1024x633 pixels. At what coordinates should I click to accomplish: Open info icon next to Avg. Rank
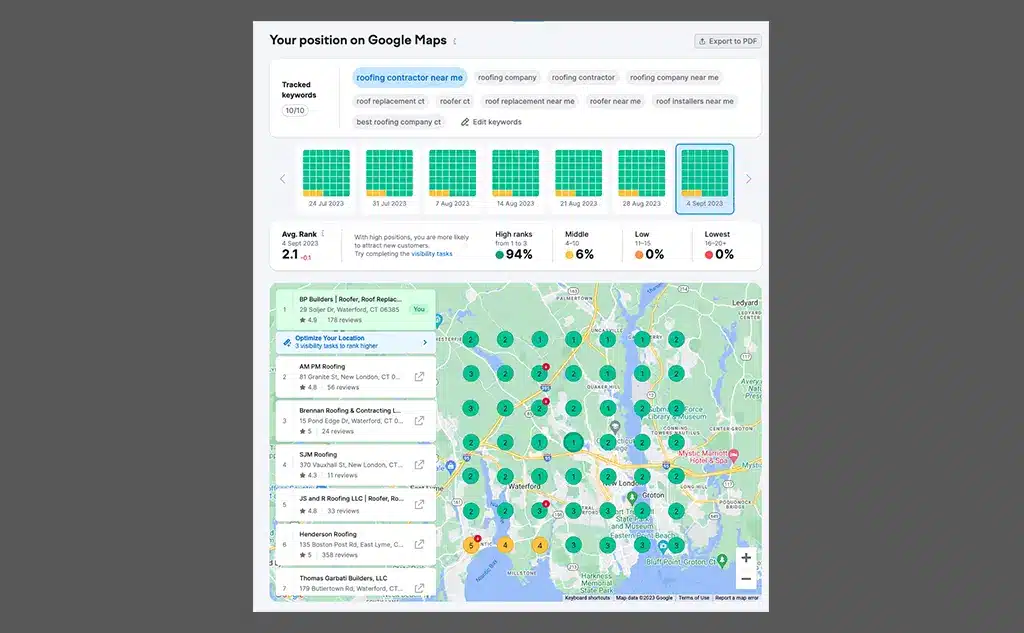point(323,233)
